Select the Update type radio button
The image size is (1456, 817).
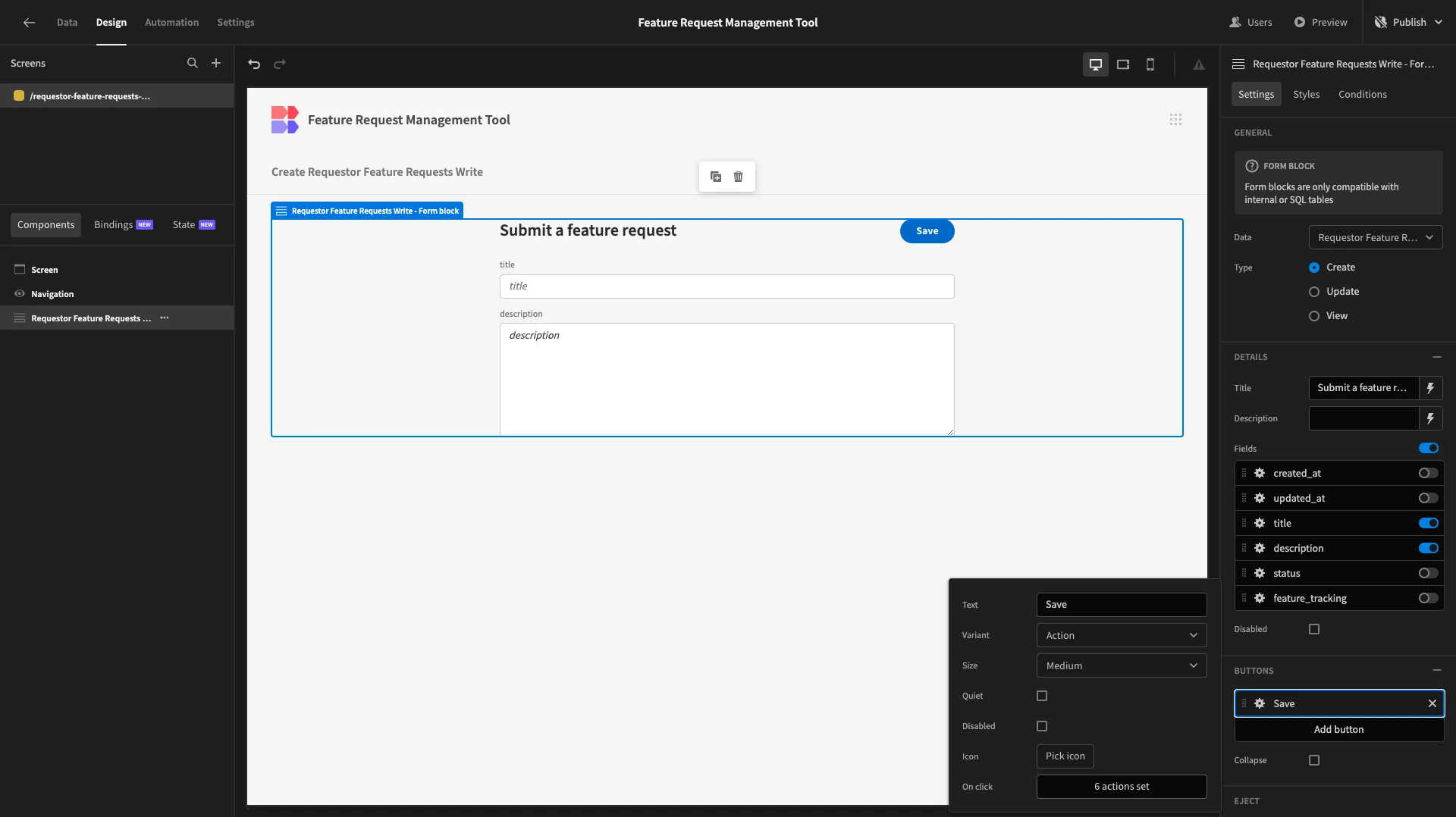(x=1314, y=292)
